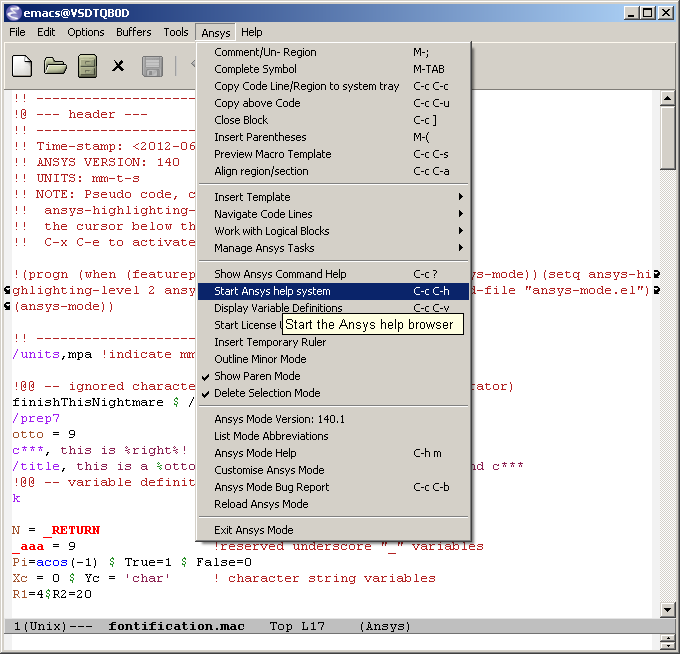Click the Open file folder icon
This screenshot has height=654, width=680.
[55, 66]
